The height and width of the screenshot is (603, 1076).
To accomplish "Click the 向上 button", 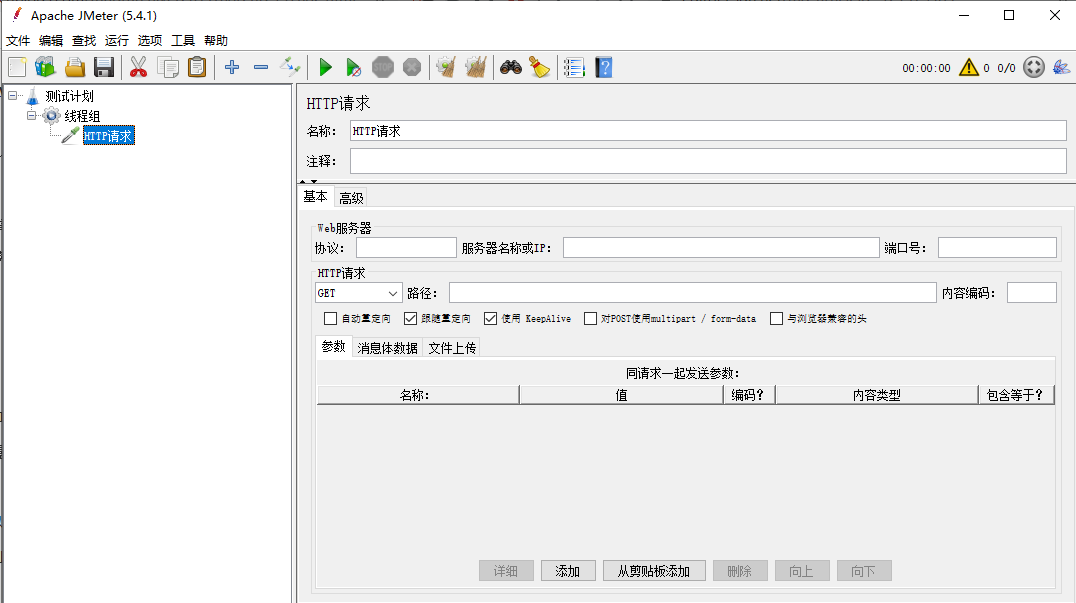I will [x=802, y=571].
